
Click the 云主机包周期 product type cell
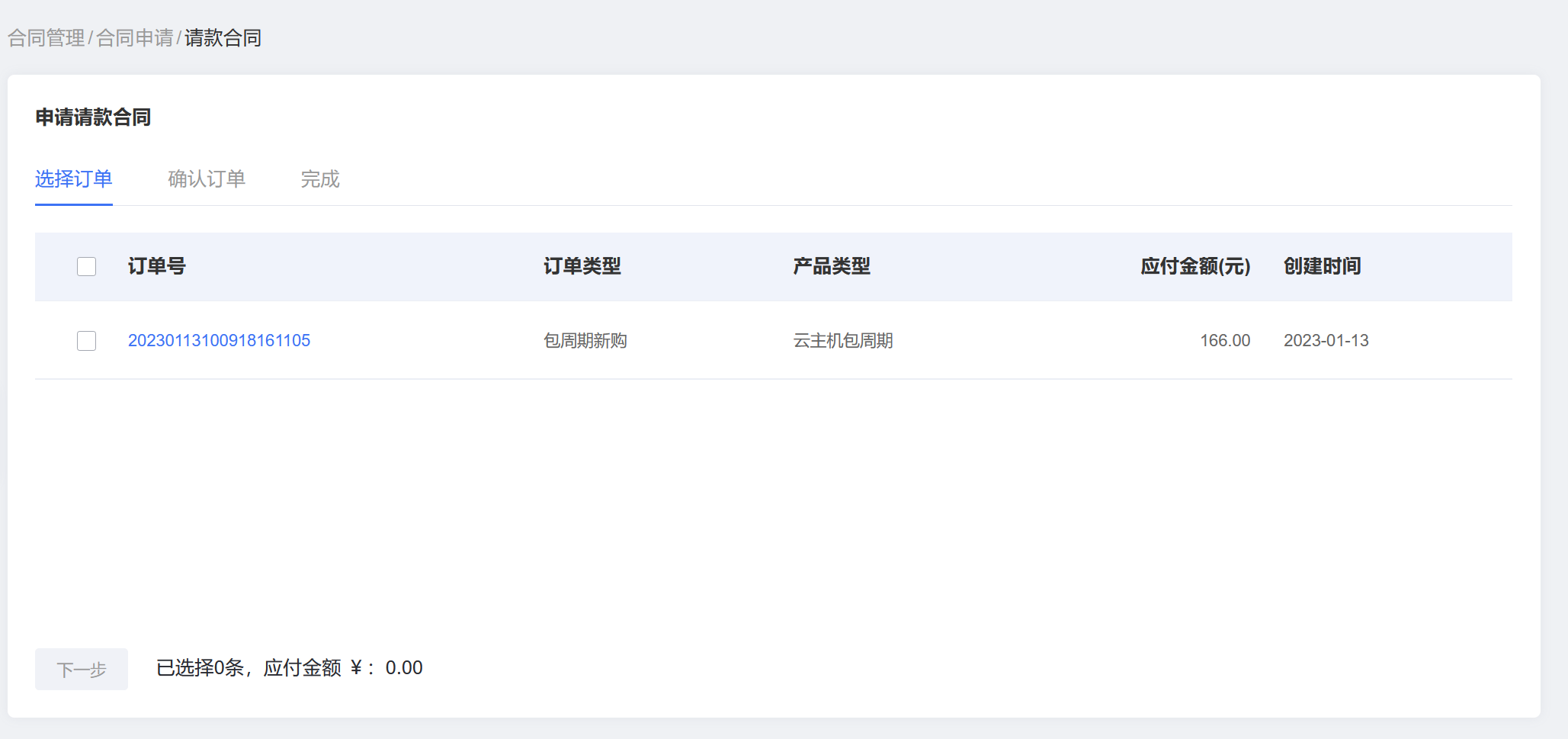[x=843, y=341]
